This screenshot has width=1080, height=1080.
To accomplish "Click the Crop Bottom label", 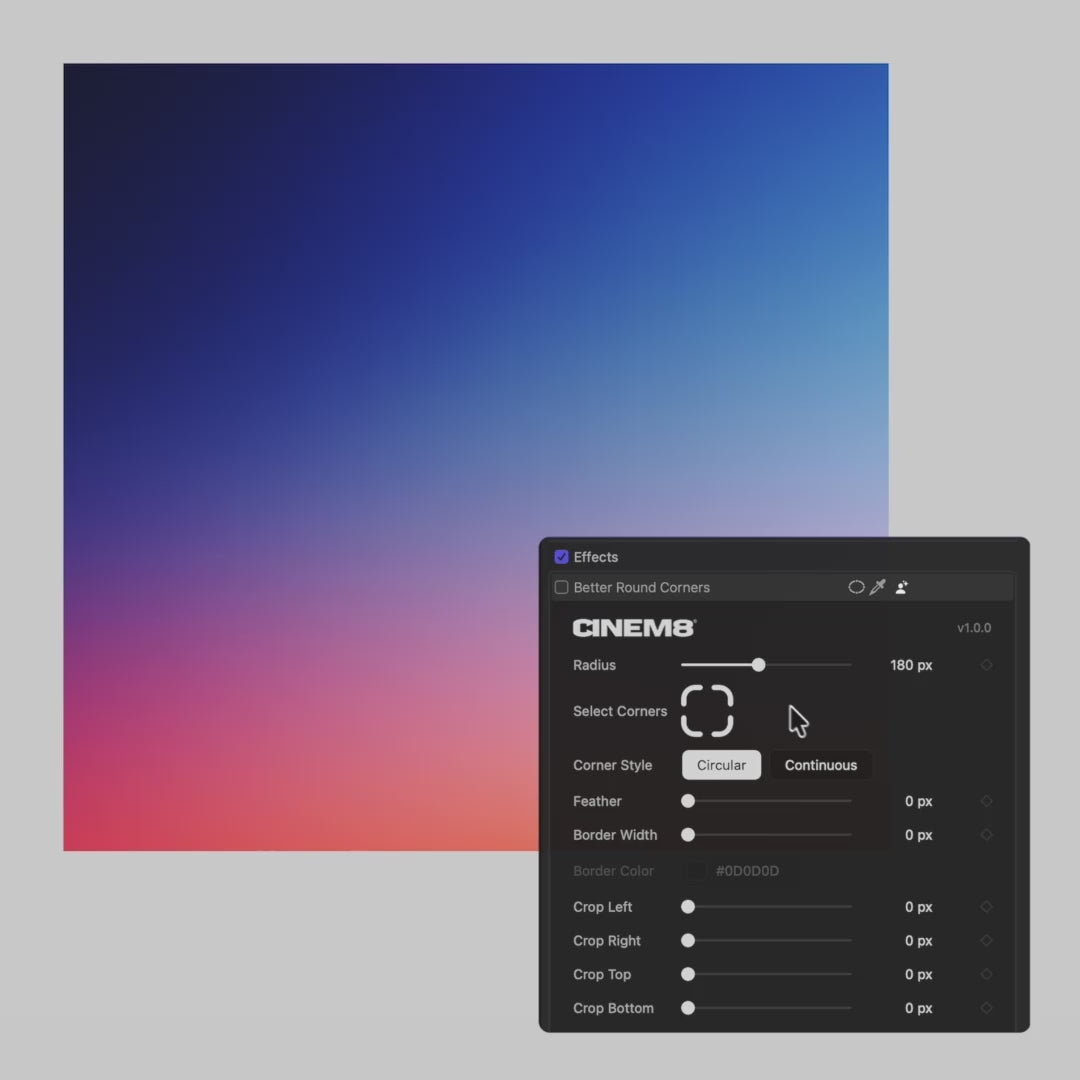I will tap(613, 1008).
